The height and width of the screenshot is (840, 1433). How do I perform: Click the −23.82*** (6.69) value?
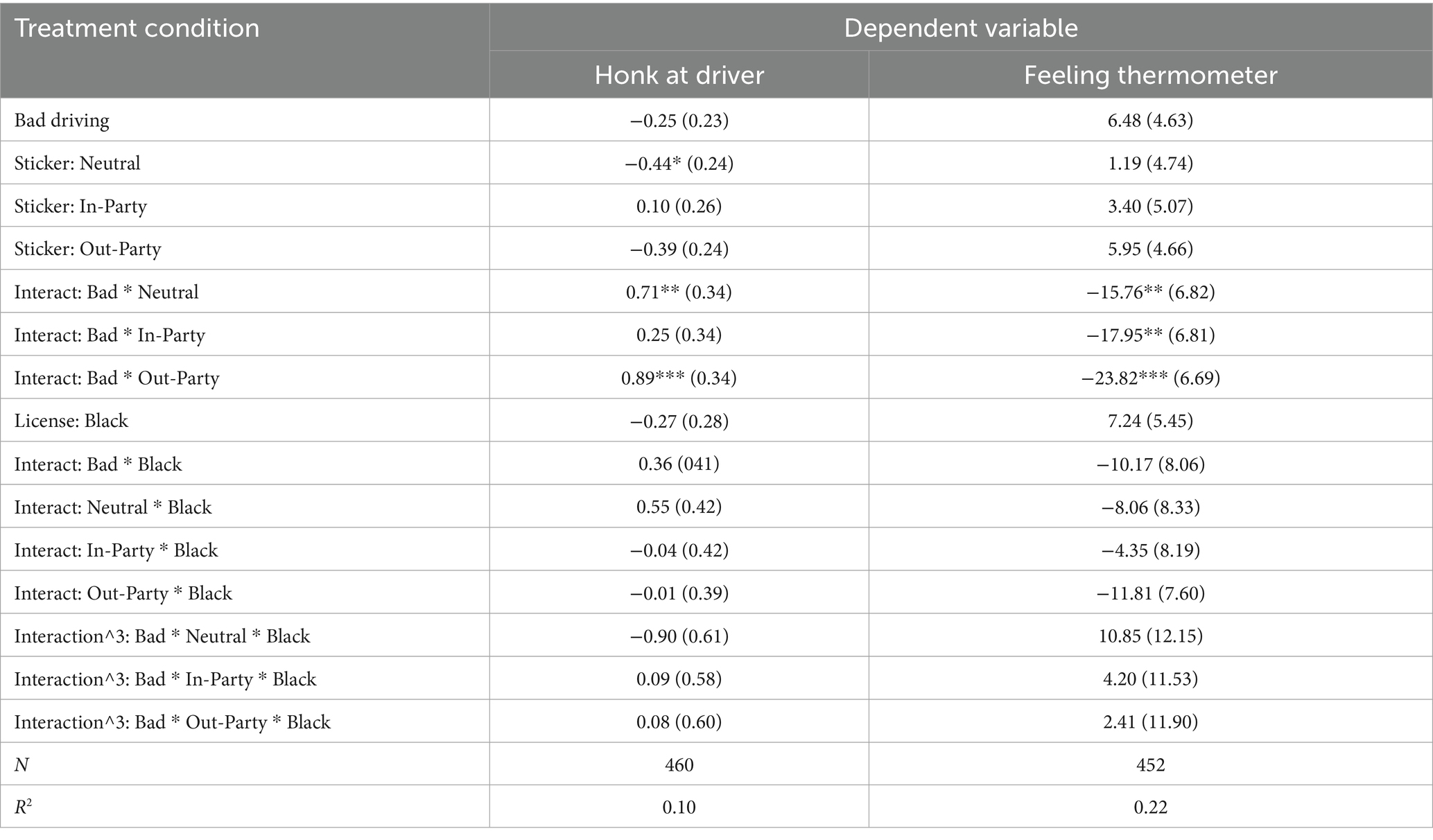pyautogui.click(x=1150, y=378)
